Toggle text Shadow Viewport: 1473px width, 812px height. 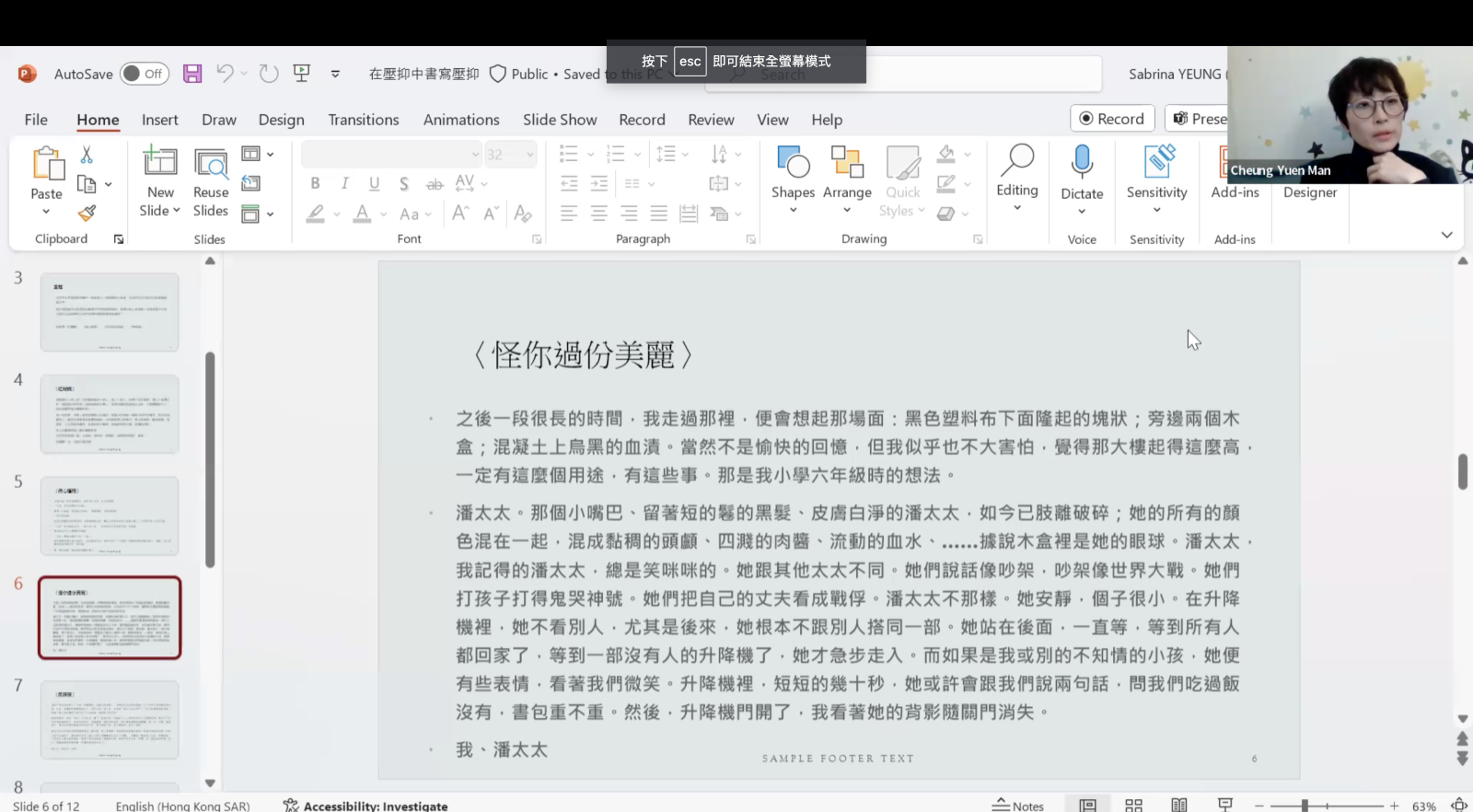click(x=403, y=183)
